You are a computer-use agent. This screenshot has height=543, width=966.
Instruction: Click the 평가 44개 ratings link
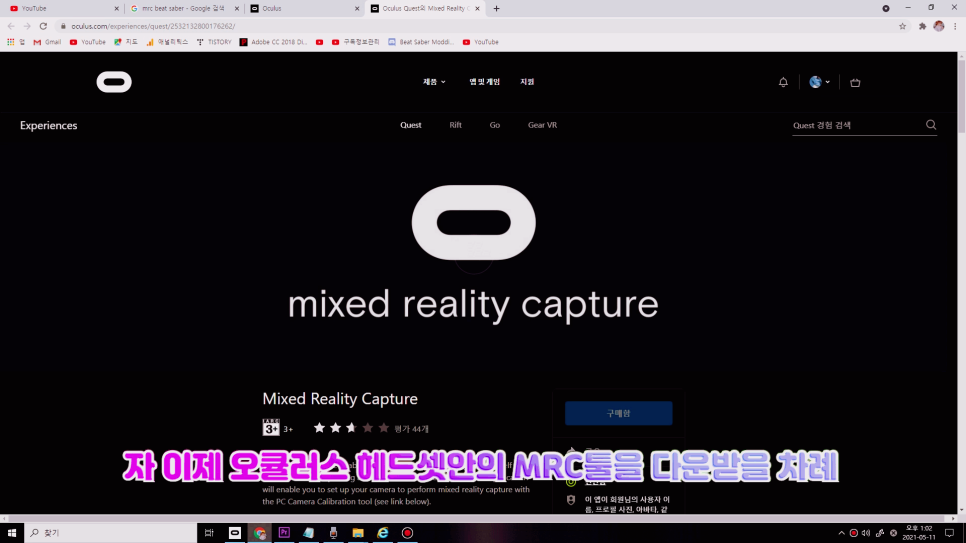coord(412,428)
